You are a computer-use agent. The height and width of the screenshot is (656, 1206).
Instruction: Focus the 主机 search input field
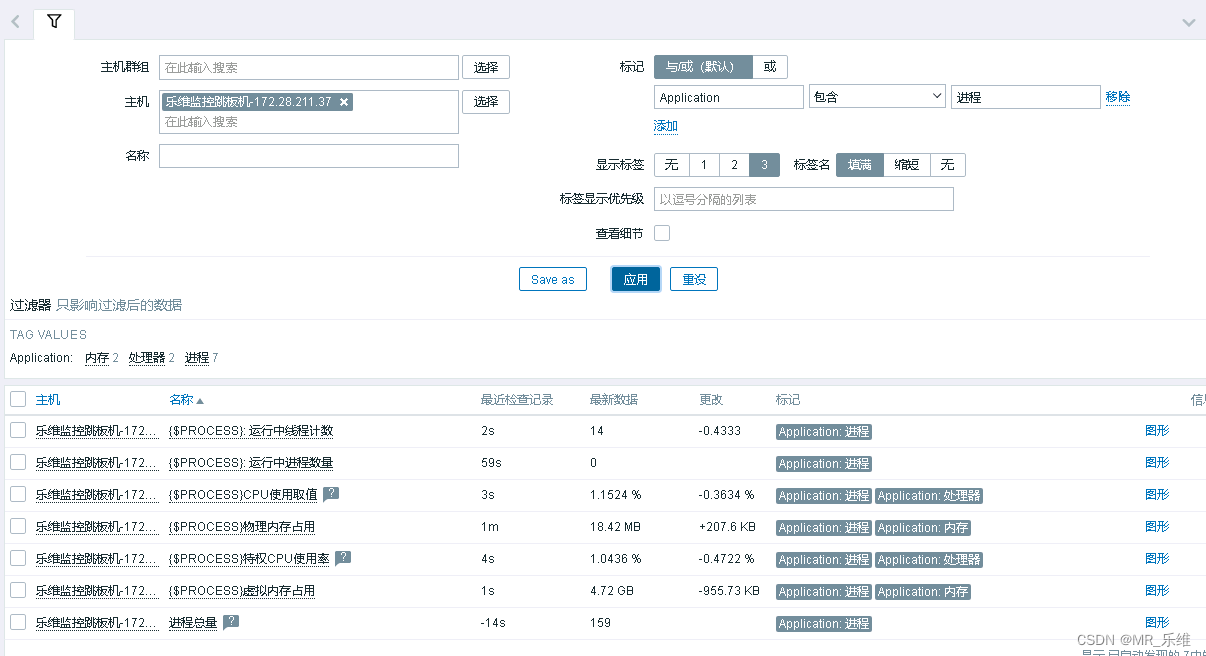(x=309, y=121)
